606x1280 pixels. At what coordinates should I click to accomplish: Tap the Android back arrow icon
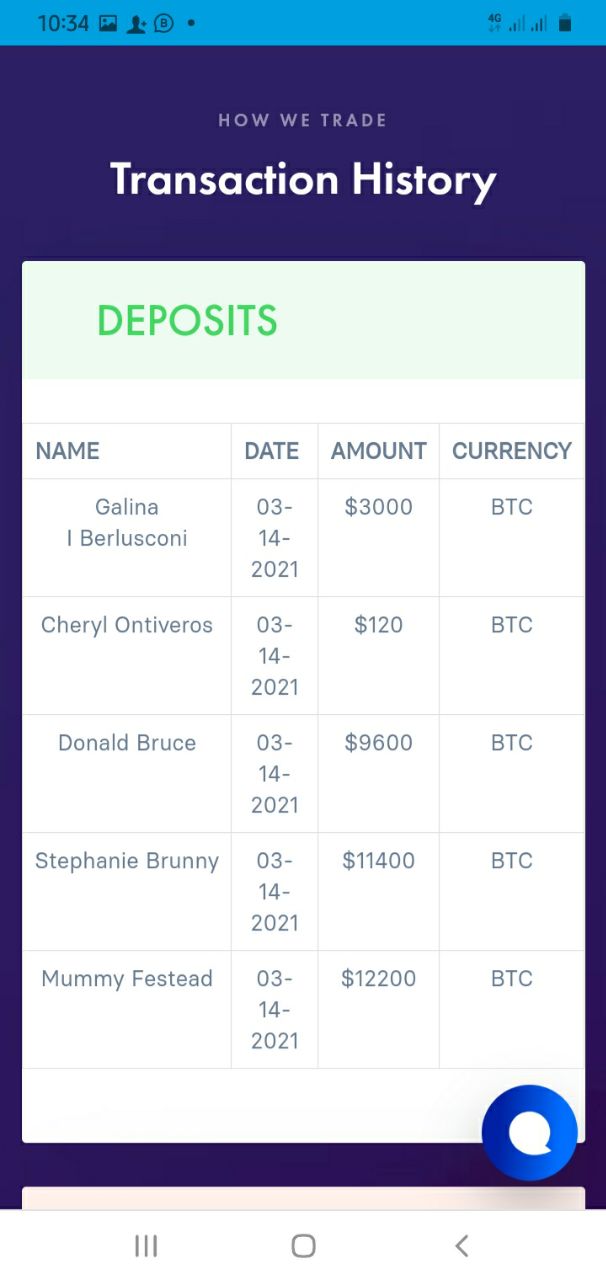pos(461,1245)
